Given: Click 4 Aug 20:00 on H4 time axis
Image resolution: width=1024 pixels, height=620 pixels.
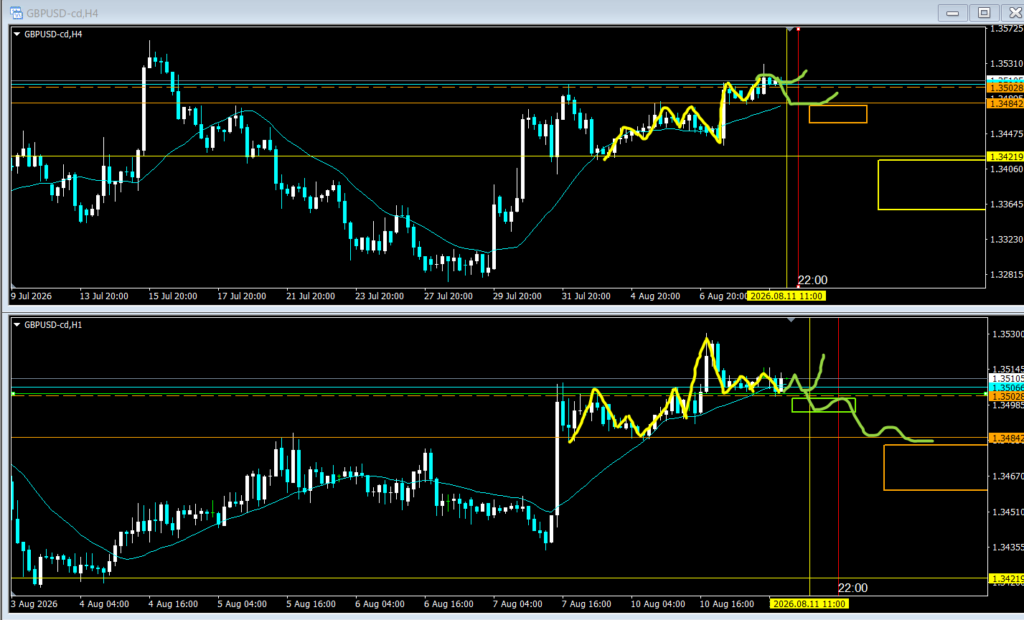Looking at the screenshot, I should (655, 296).
